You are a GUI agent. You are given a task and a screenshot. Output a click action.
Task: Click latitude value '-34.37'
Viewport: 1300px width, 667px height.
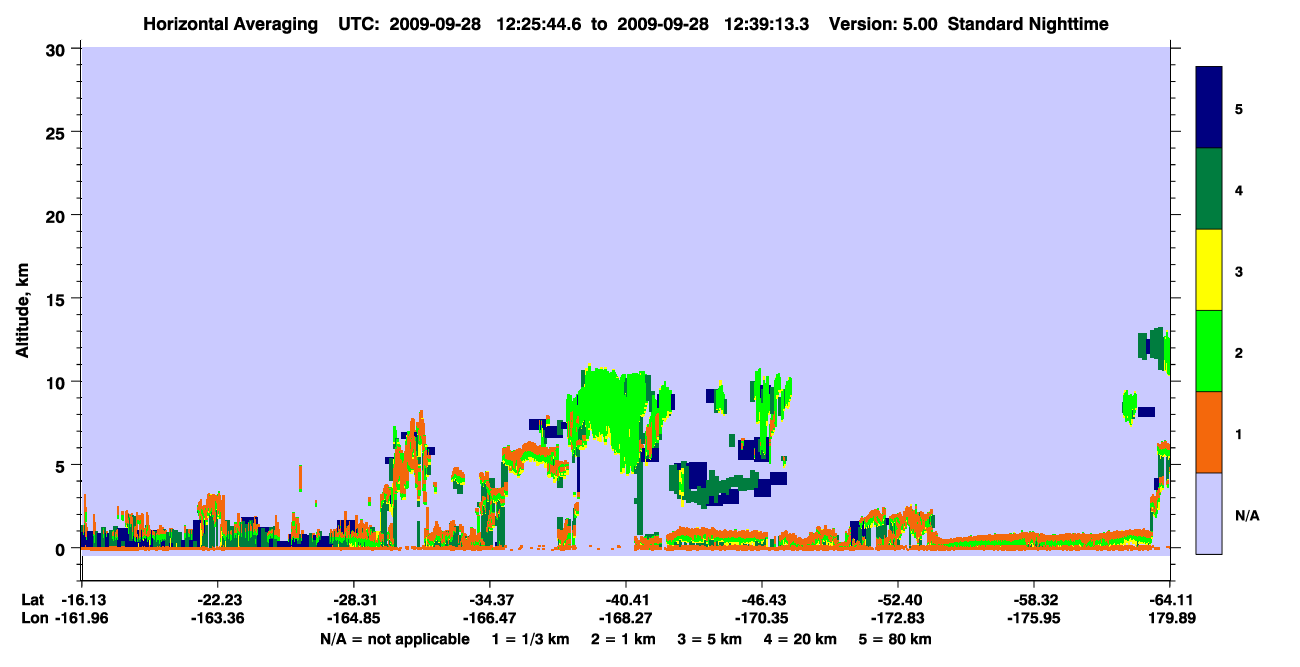490,600
